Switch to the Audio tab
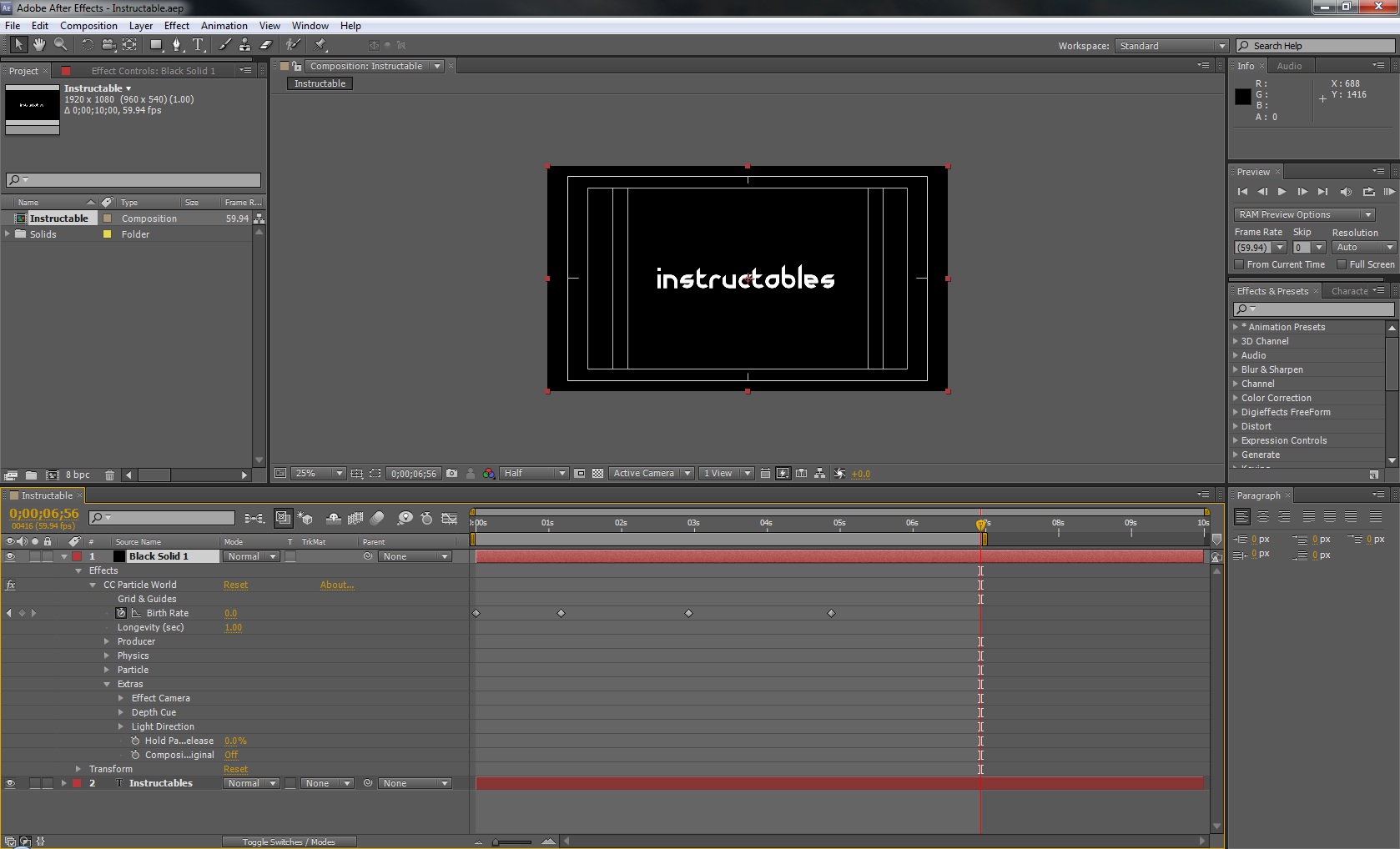This screenshot has width=1400, height=849. click(x=1289, y=66)
